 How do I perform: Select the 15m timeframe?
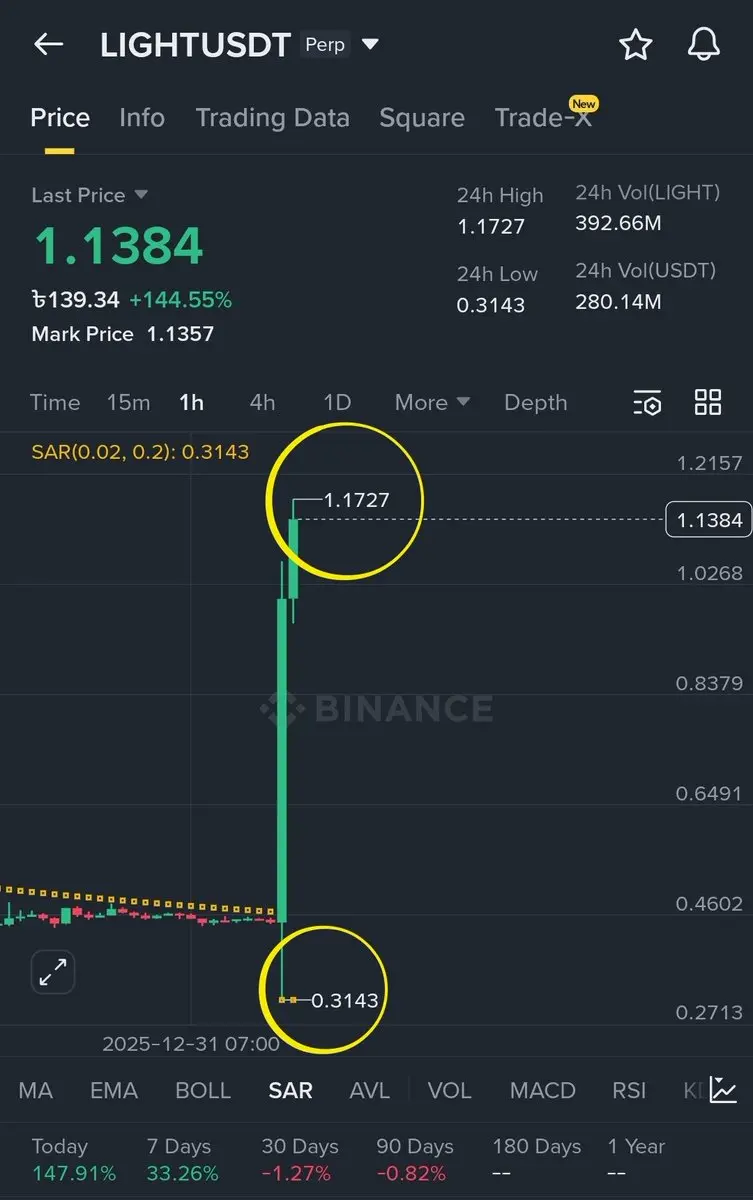(128, 402)
